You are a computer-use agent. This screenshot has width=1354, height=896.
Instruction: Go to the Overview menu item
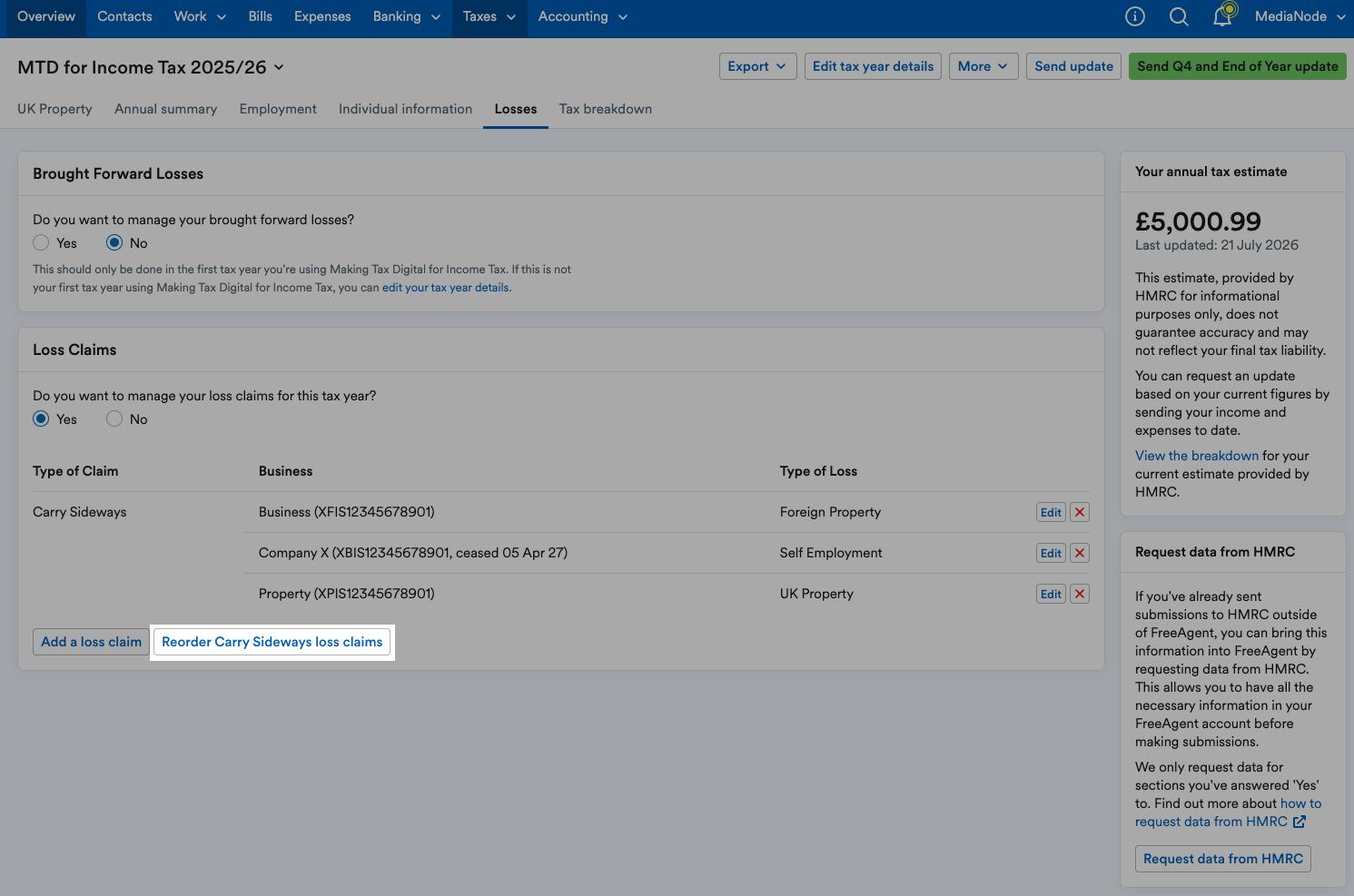46,16
